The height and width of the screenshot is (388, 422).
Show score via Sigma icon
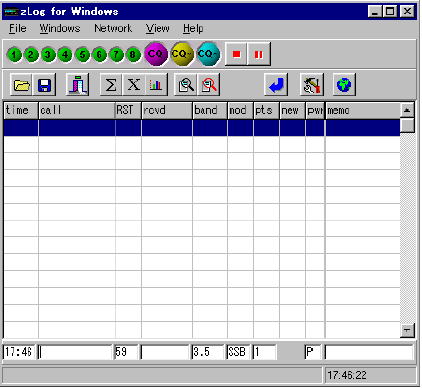(111, 85)
